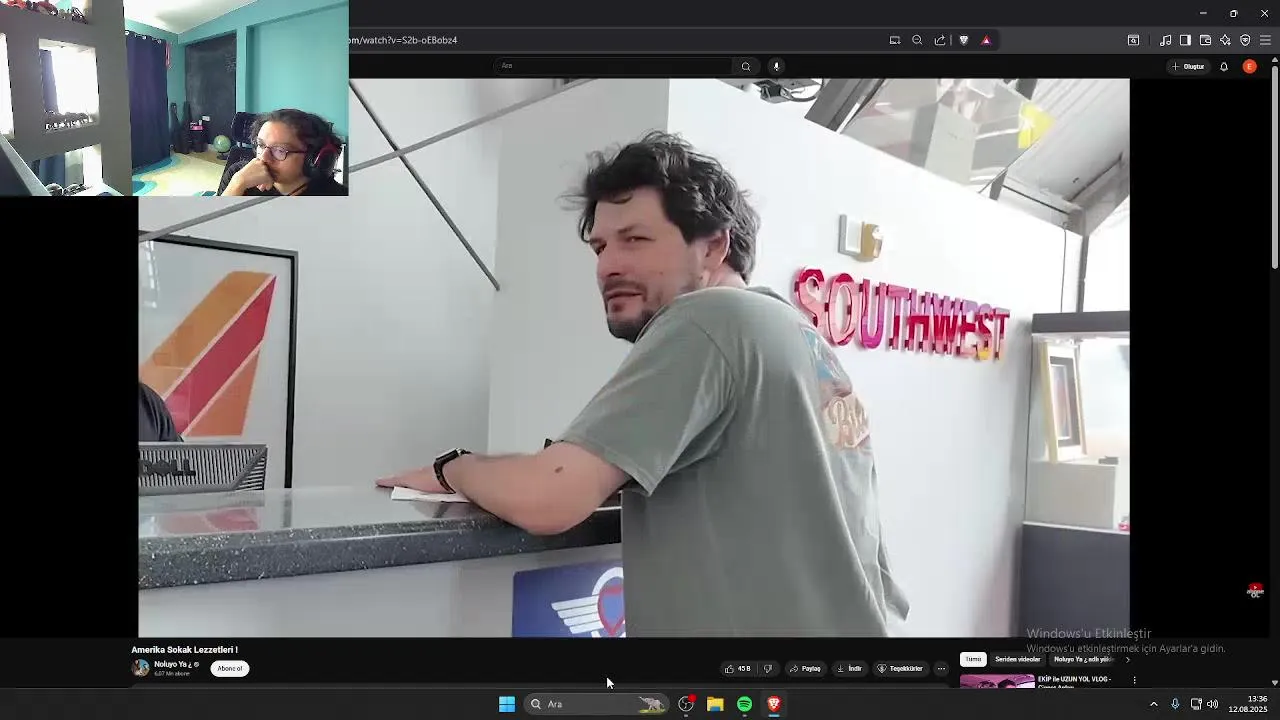This screenshot has height=720, width=1280.
Task: Open the taskbar app with red badge
Action: tap(686, 704)
